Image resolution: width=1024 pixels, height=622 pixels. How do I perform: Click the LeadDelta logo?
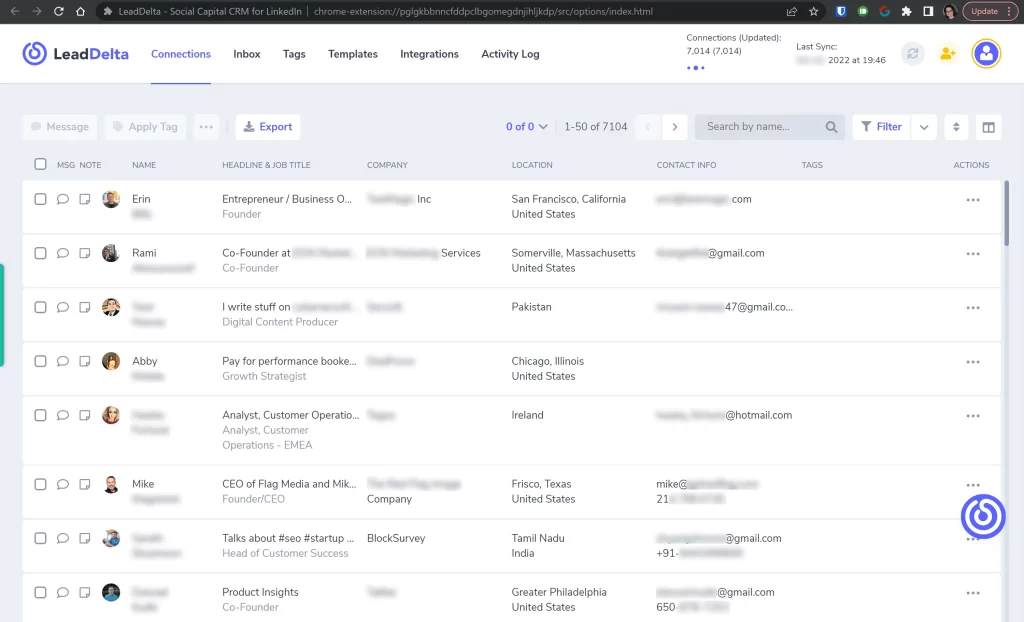76,54
